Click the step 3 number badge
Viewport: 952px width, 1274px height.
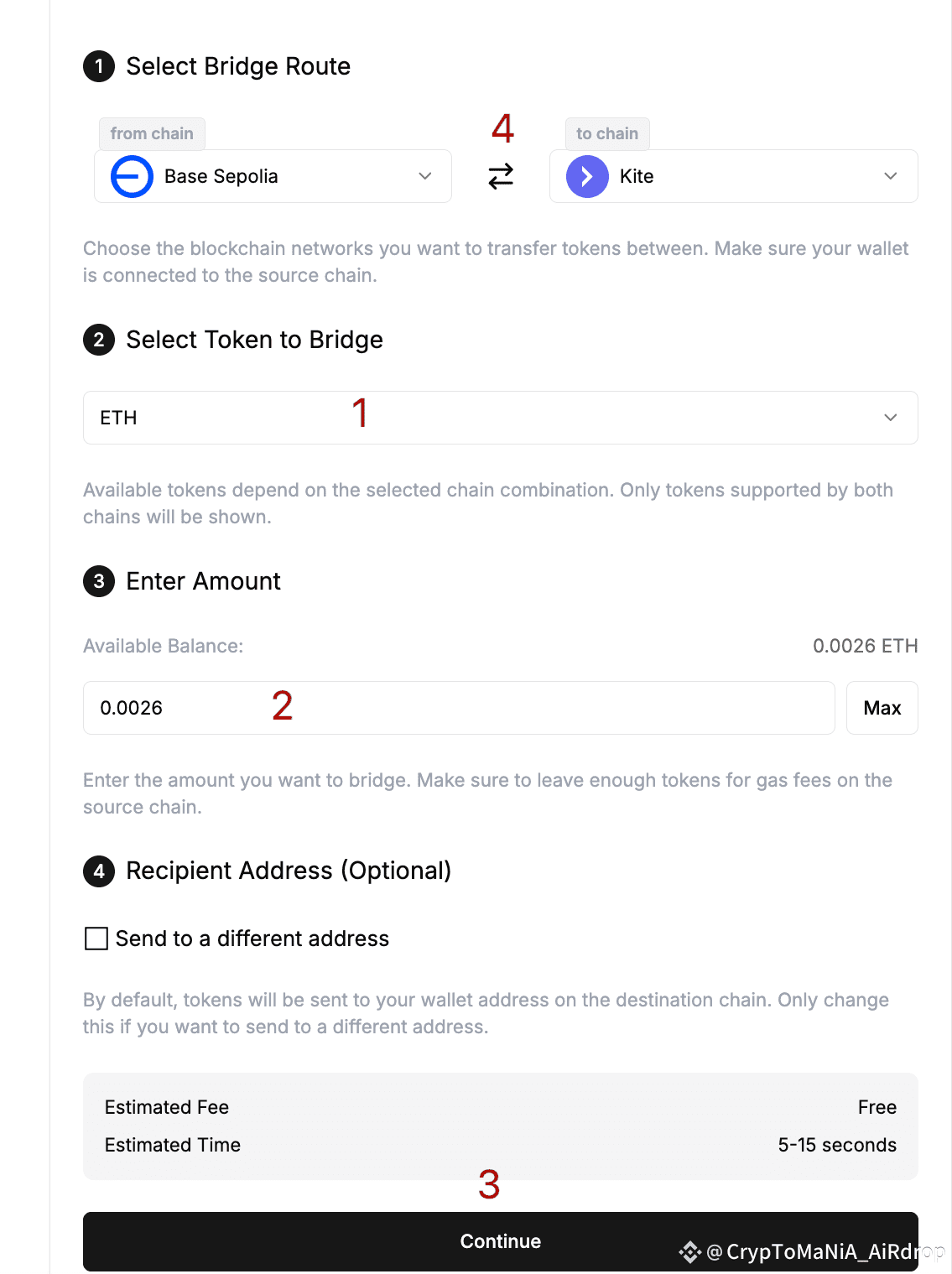(x=99, y=581)
